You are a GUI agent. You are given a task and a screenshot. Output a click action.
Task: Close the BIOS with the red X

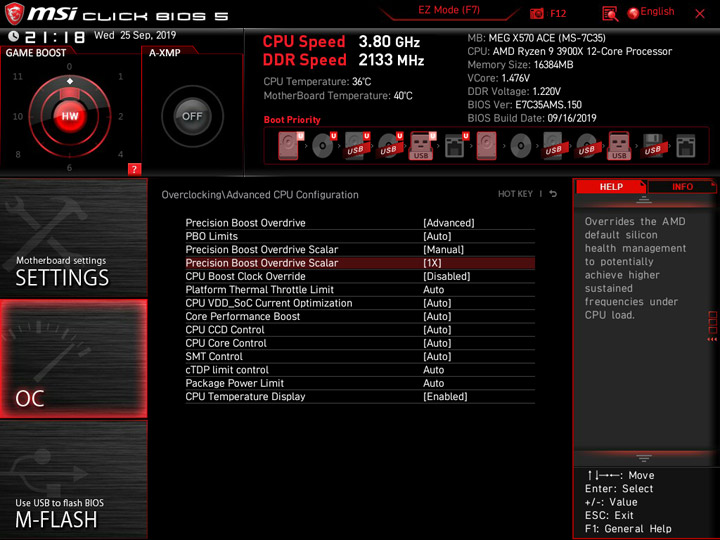point(700,14)
